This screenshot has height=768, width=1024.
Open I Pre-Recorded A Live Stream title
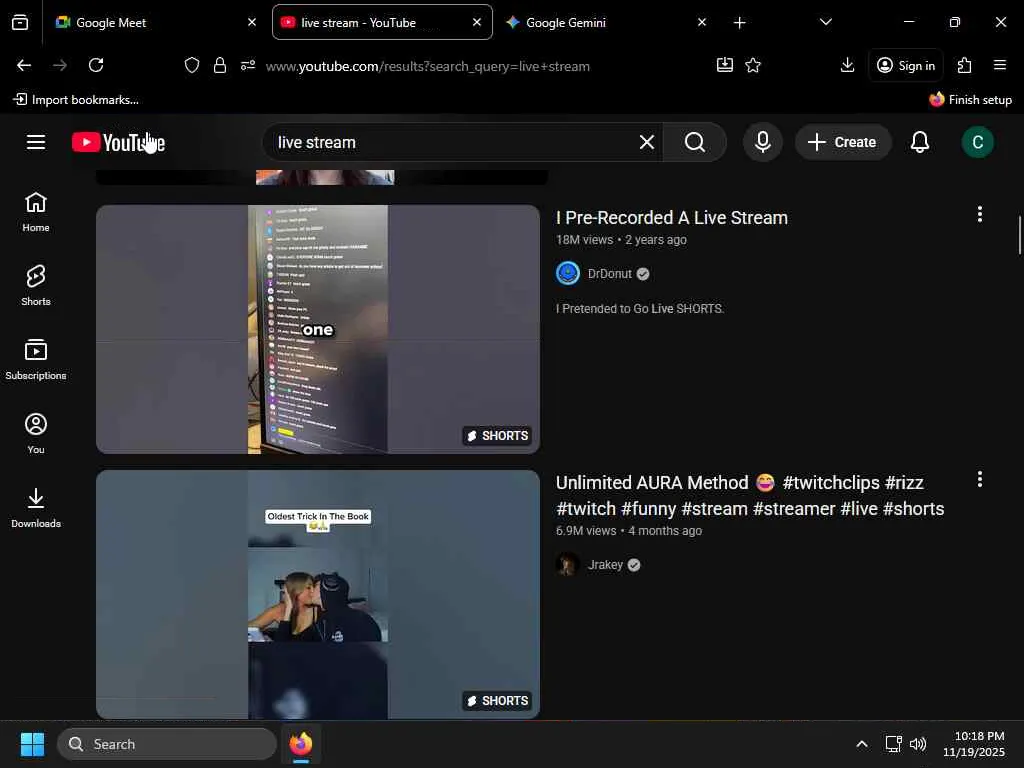click(x=671, y=217)
